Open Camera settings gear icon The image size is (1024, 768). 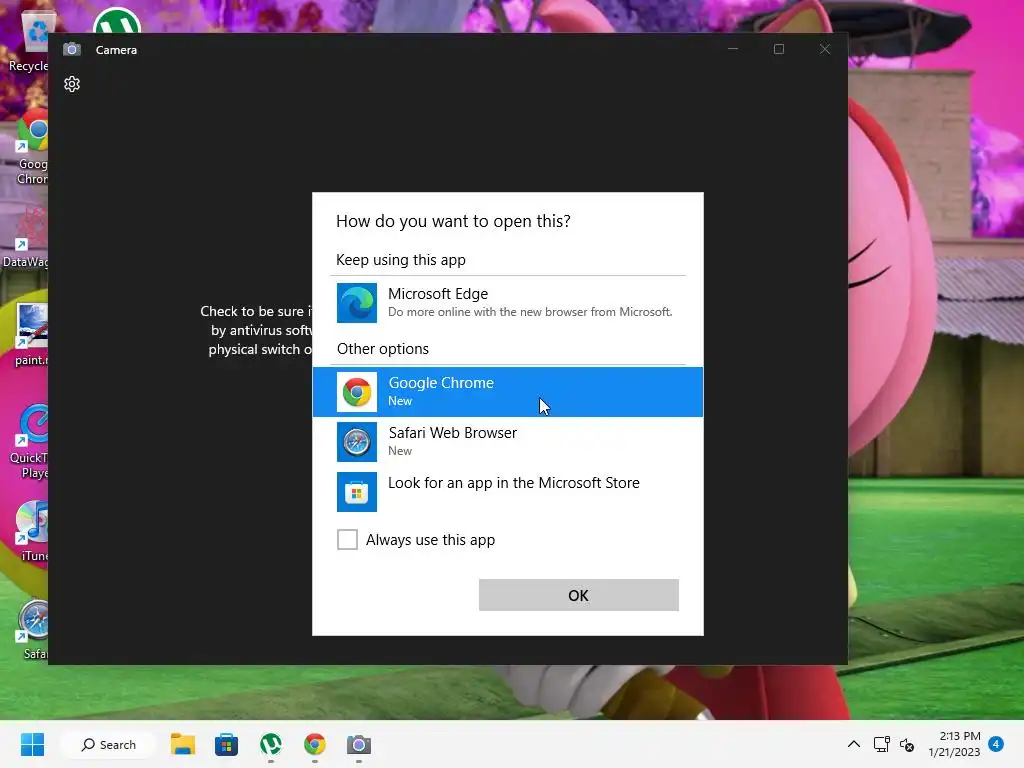pos(72,84)
